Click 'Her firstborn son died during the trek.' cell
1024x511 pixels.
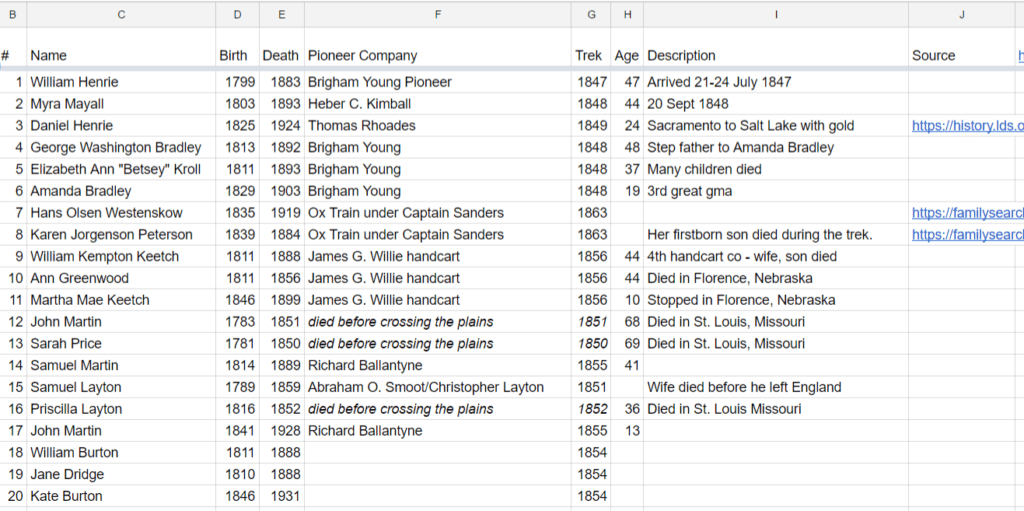click(x=776, y=235)
